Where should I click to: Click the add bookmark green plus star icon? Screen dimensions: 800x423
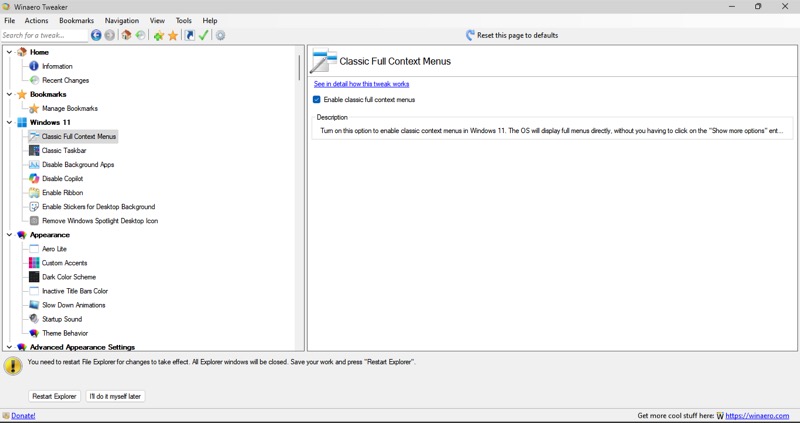(x=159, y=35)
